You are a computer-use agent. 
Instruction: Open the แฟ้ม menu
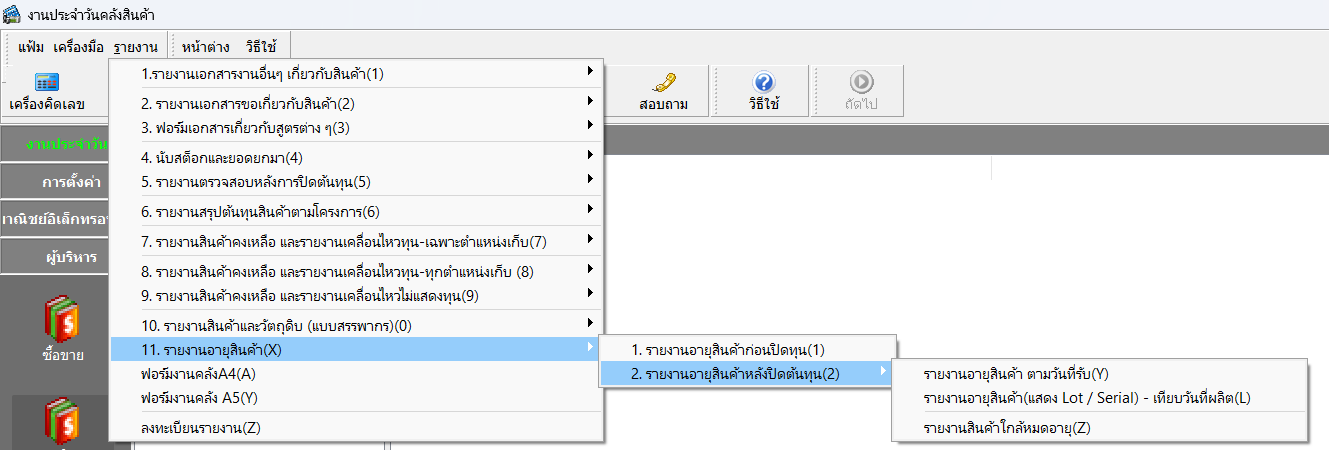point(32,46)
